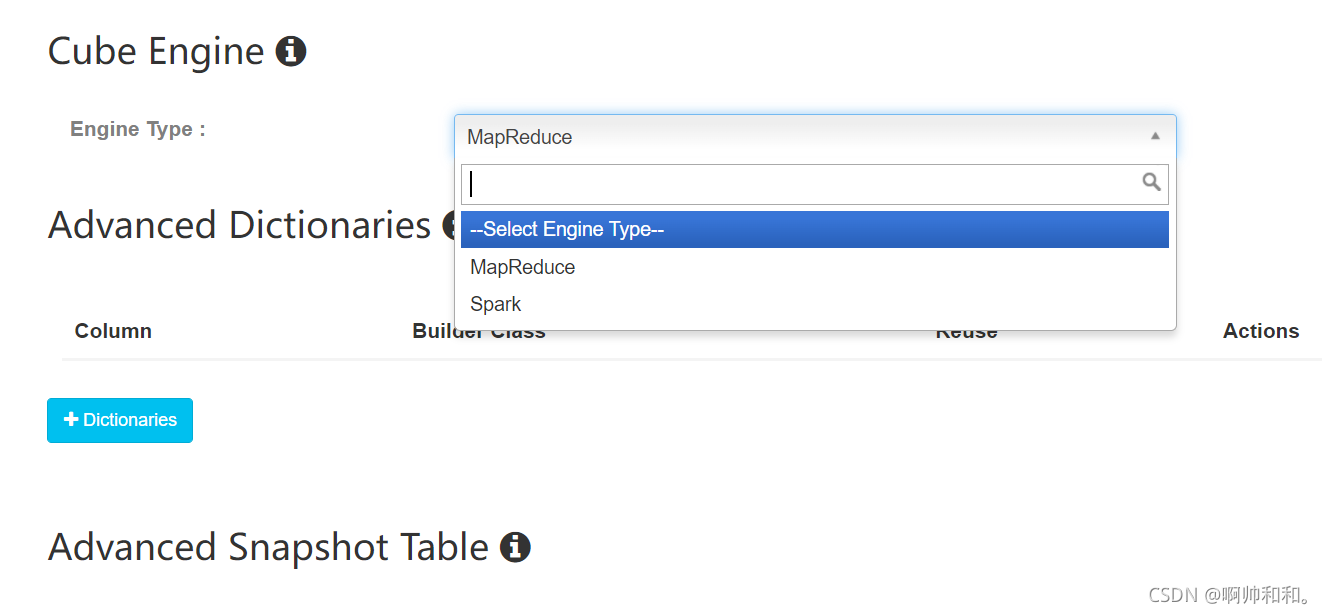Click the magnifier icon in dropdown search
This screenshot has height=614, width=1322.
[x=1151, y=182]
